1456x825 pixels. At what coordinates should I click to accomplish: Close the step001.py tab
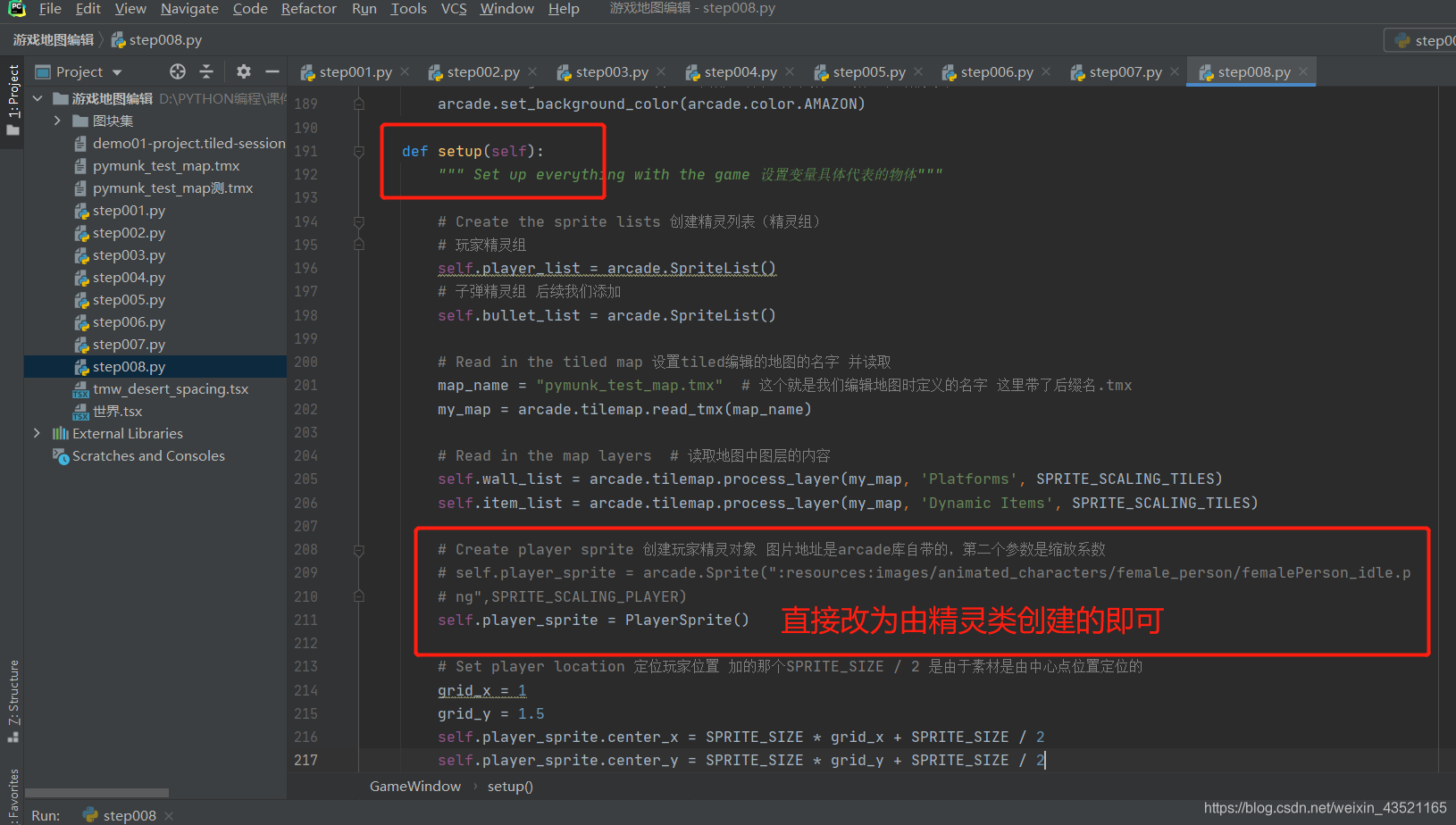(405, 71)
